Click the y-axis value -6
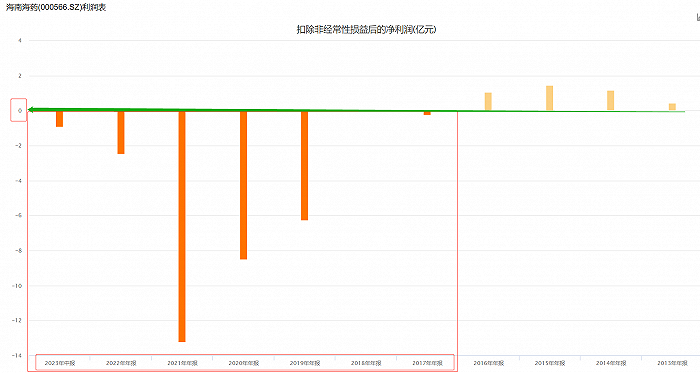Image resolution: width=700 pixels, height=373 pixels. click(x=18, y=216)
